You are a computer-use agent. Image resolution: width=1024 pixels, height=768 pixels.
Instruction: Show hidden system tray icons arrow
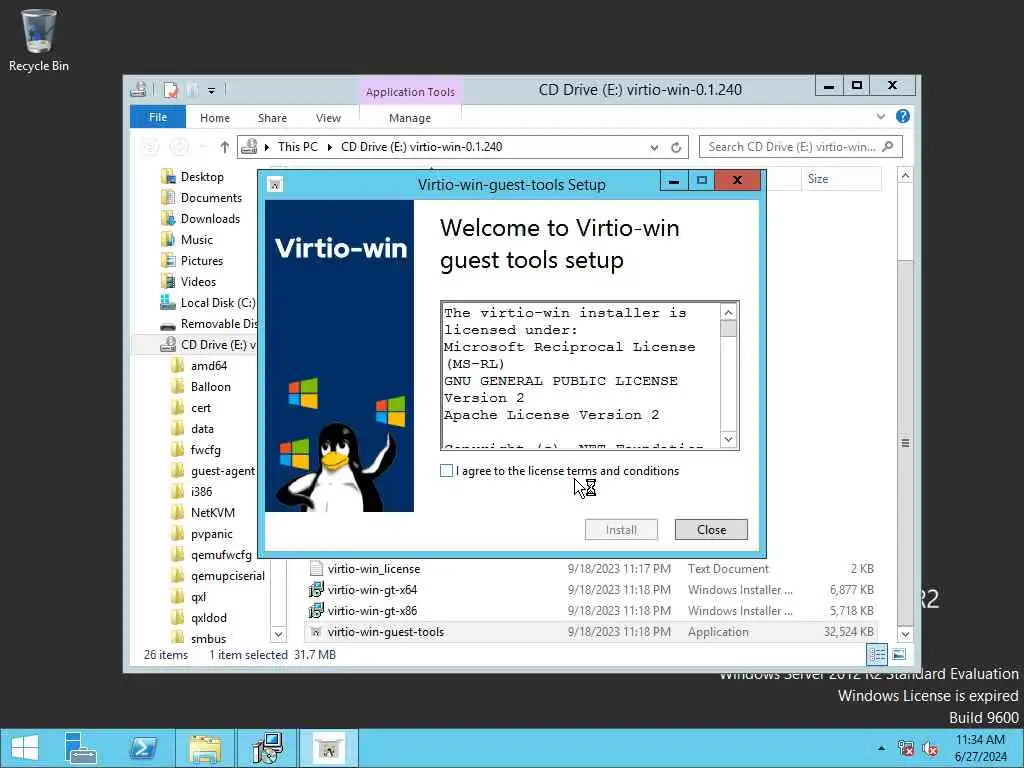pos(881,748)
